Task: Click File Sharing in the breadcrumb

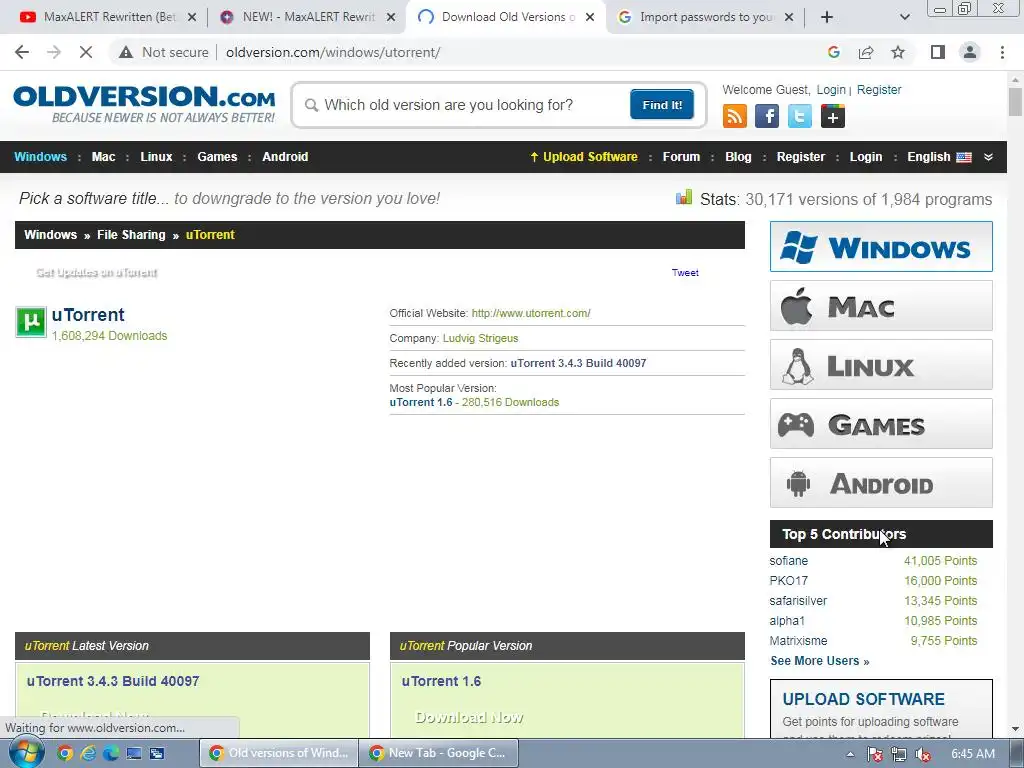Action: pos(131,234)
